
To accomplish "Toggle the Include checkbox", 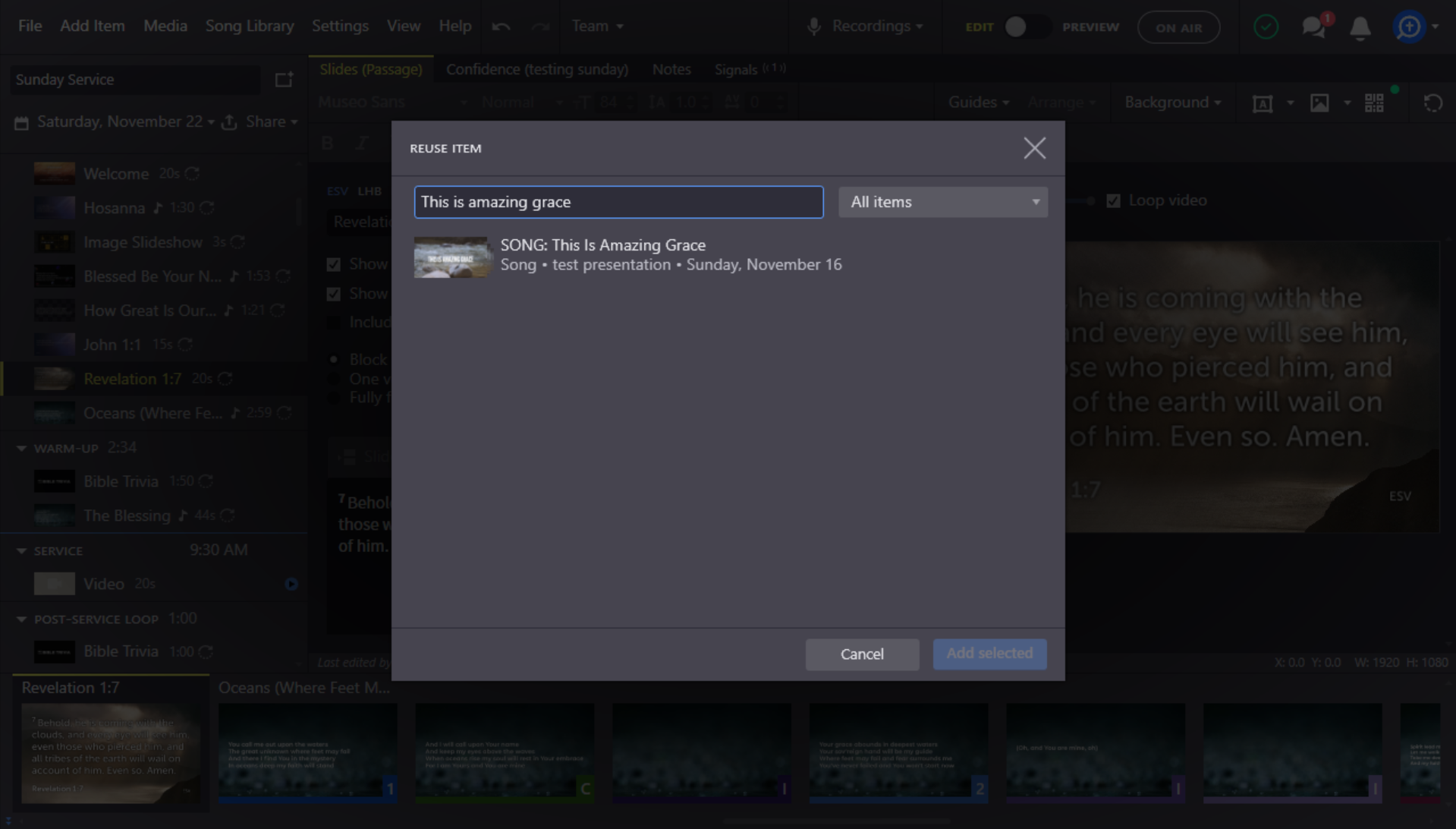I will [x=333, y=323].
